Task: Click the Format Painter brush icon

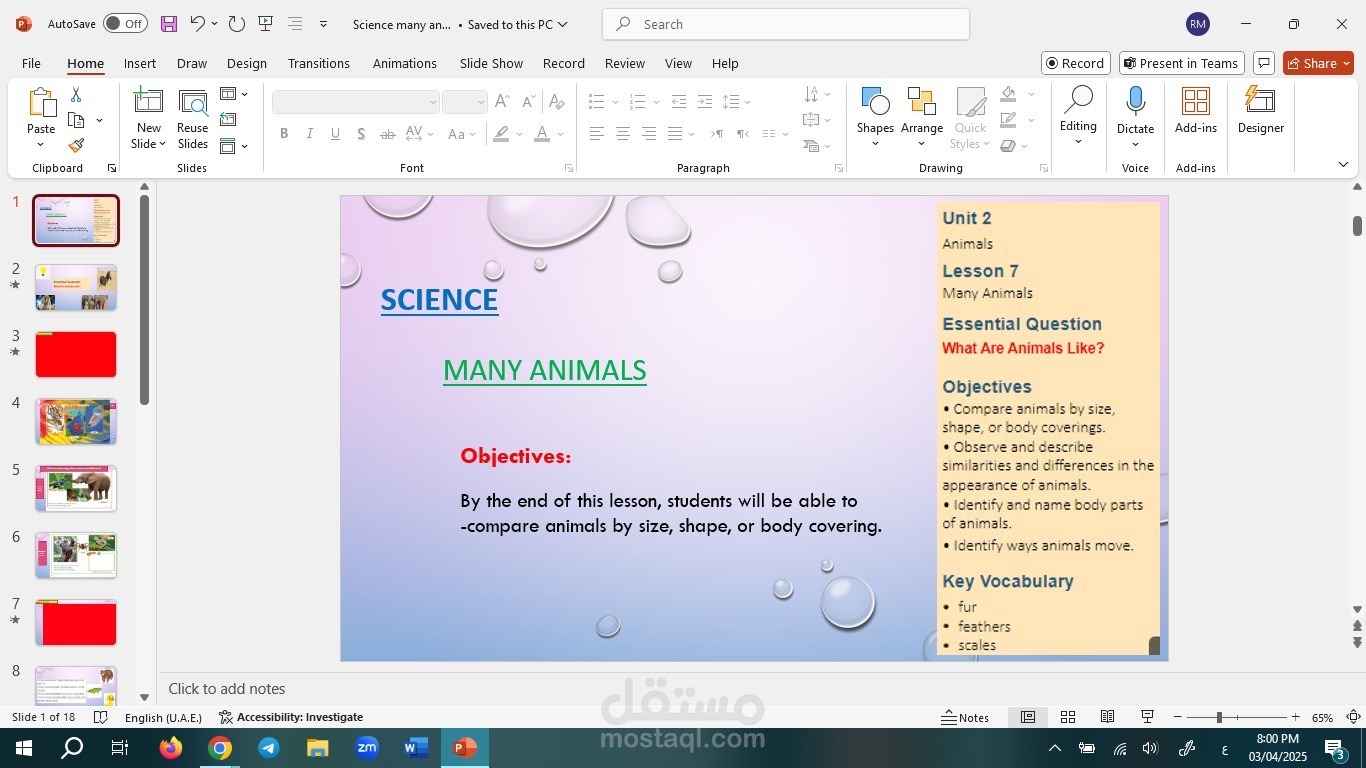Action: [x=76, y=145]
